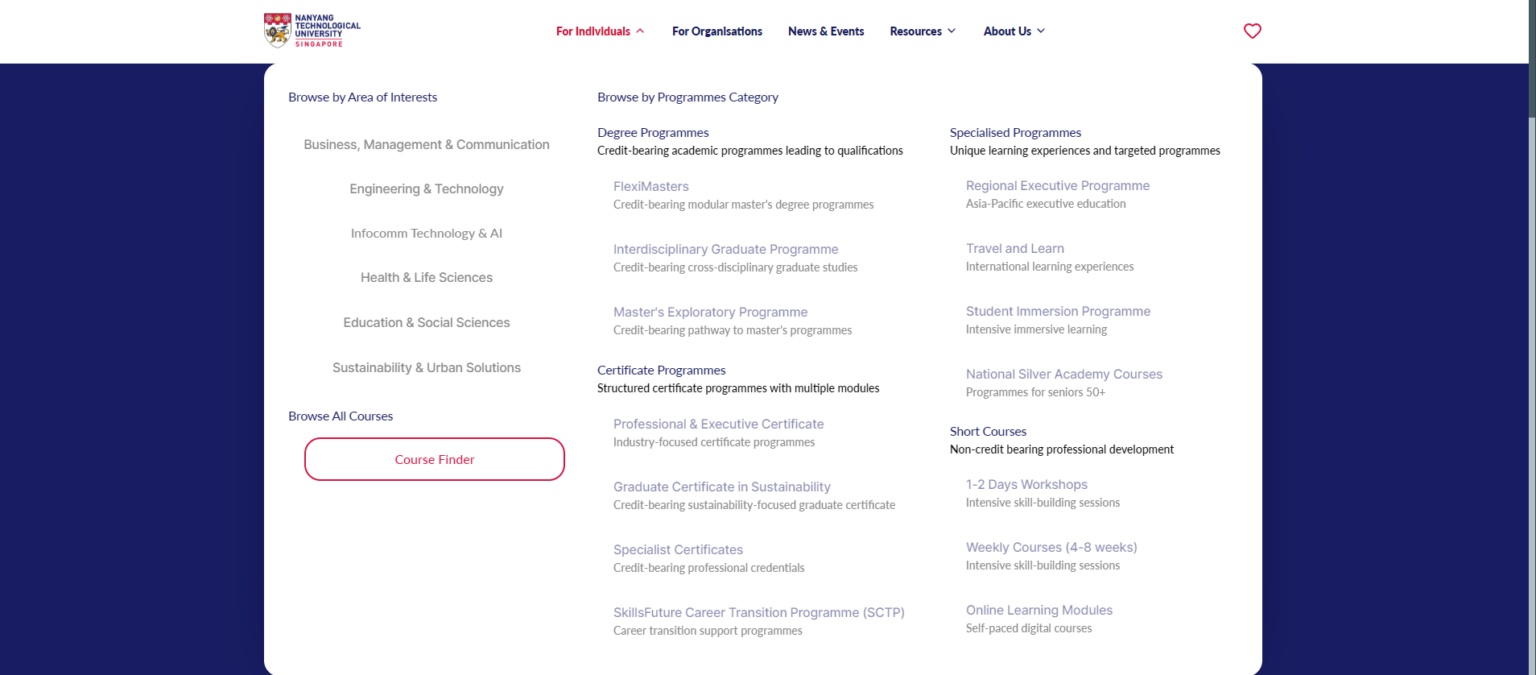
Task: Open Regional Executive Programme
Action: click(x=1057, y=185)
